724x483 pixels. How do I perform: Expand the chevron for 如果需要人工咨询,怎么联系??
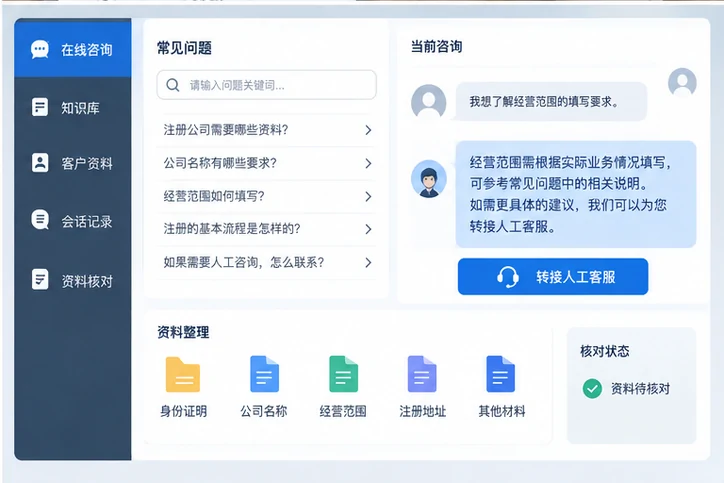[x=368, y=263]
